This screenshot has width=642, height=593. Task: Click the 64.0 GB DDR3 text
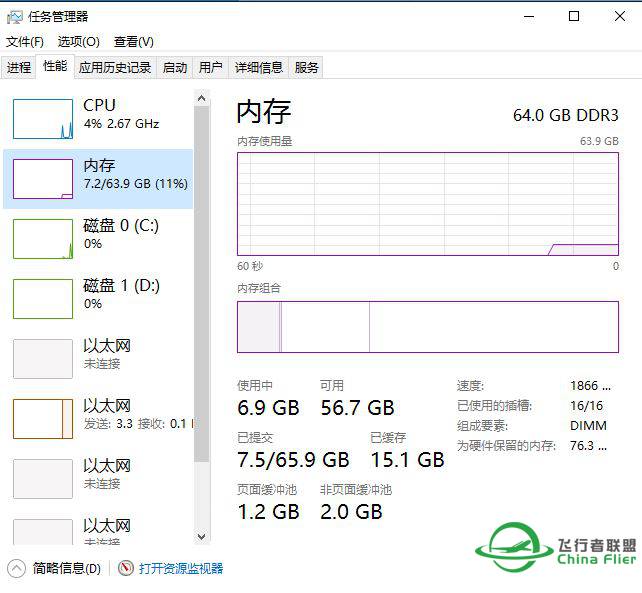(565, 115)
